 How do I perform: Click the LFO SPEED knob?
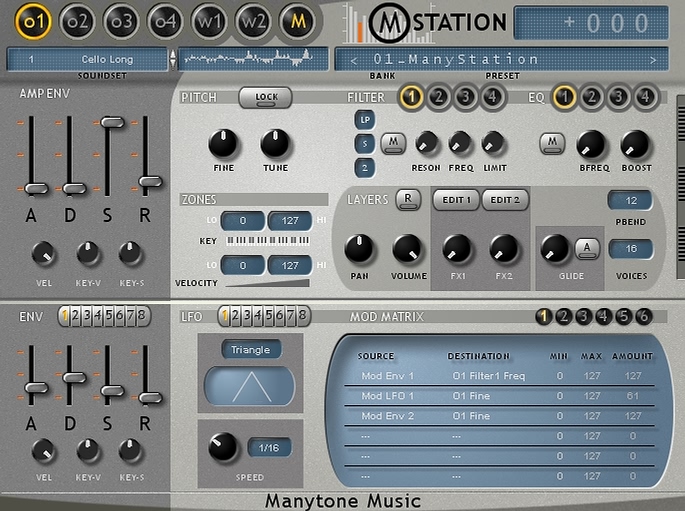(223, 448)
